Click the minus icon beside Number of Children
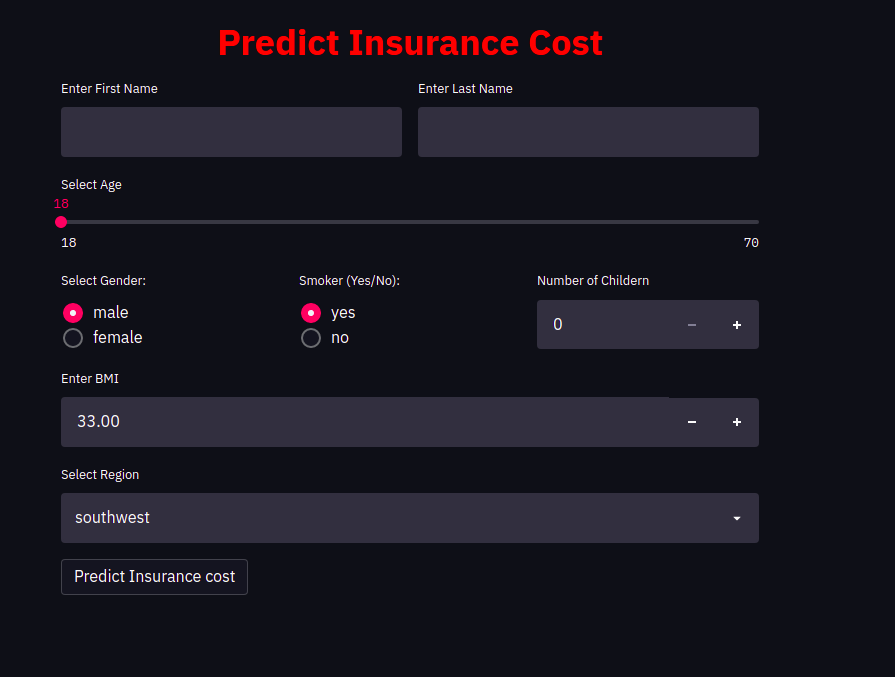 [692, 324]
